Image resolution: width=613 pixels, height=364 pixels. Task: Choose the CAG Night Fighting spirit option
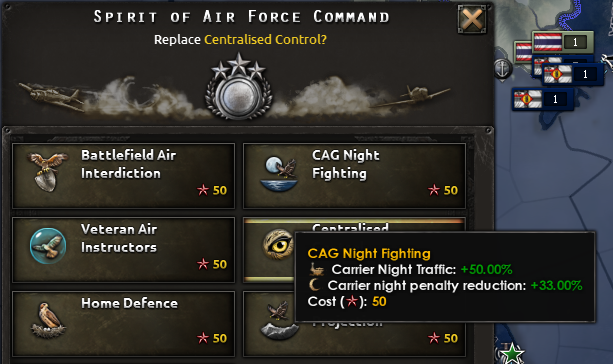coord(354,176)
